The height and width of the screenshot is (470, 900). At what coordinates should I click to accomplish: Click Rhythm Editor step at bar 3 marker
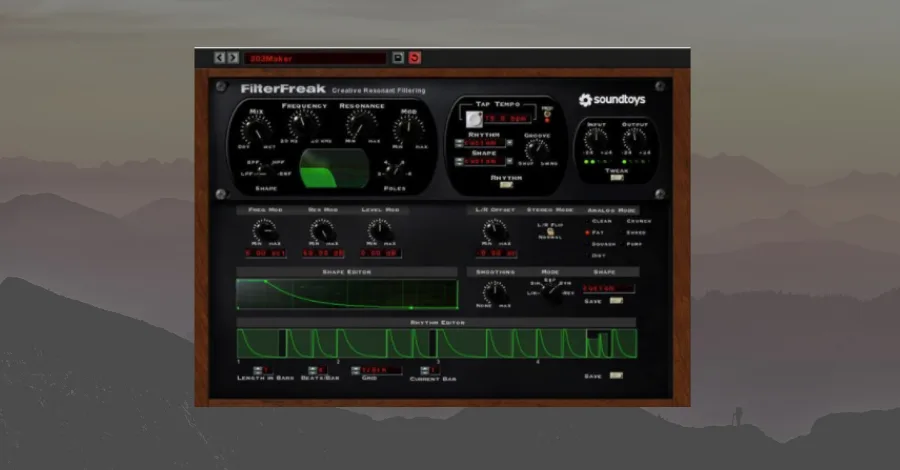tap(461, 344)
